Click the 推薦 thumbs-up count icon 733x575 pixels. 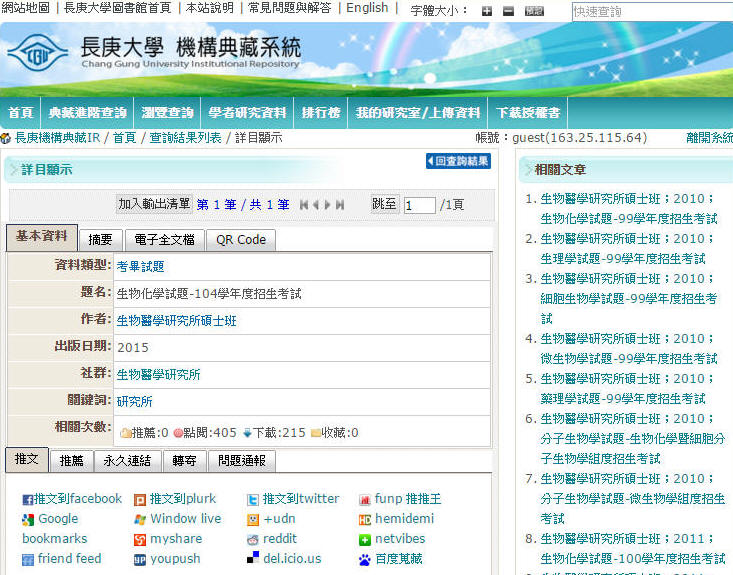(125, 433)
